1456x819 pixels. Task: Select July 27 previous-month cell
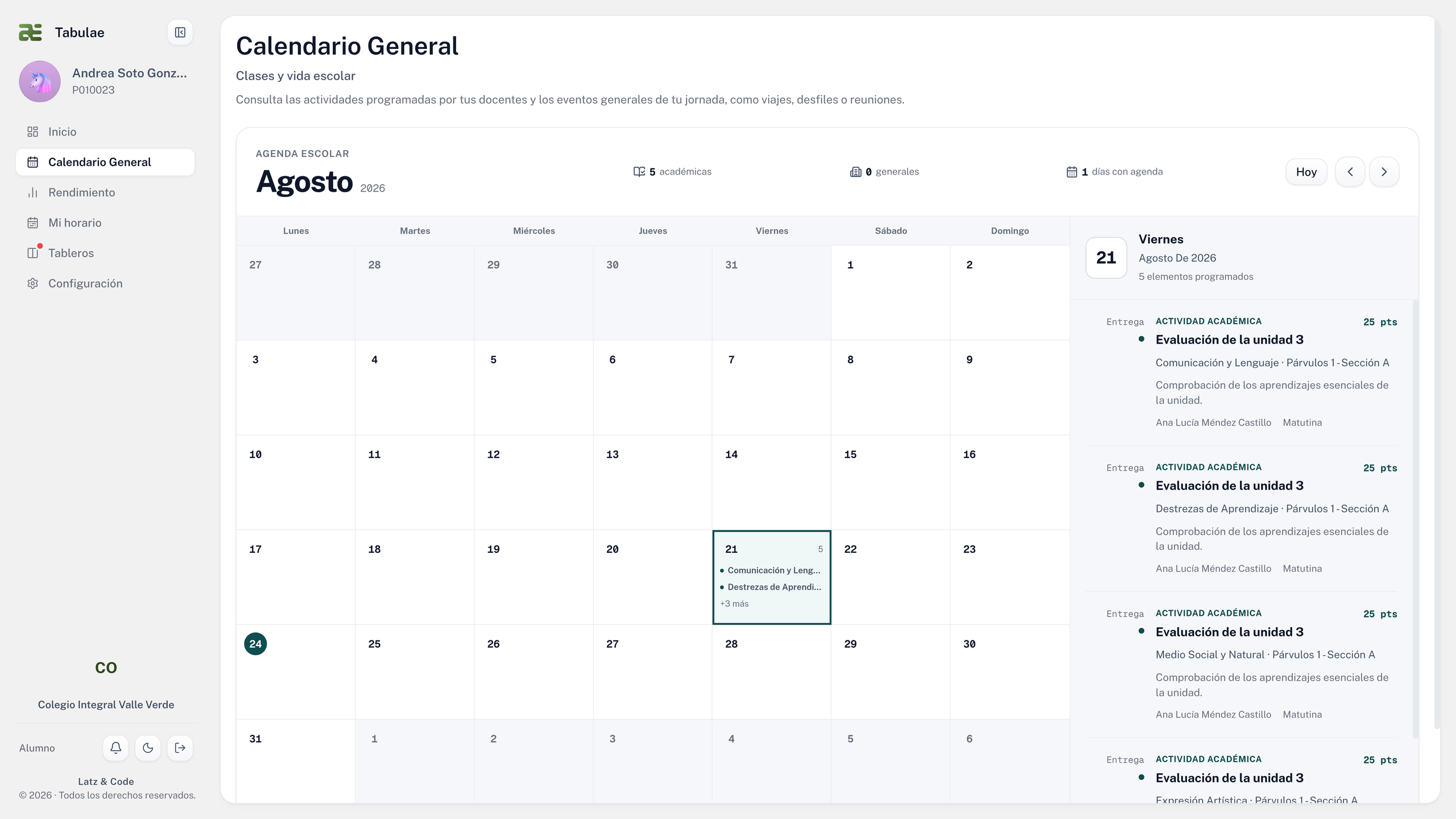click(296, 293)
